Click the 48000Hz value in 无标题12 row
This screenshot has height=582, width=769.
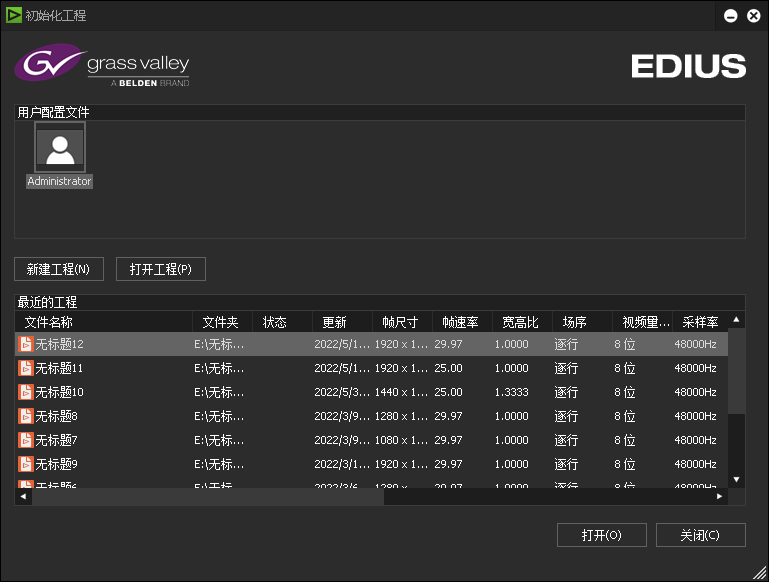click(695, 344)
